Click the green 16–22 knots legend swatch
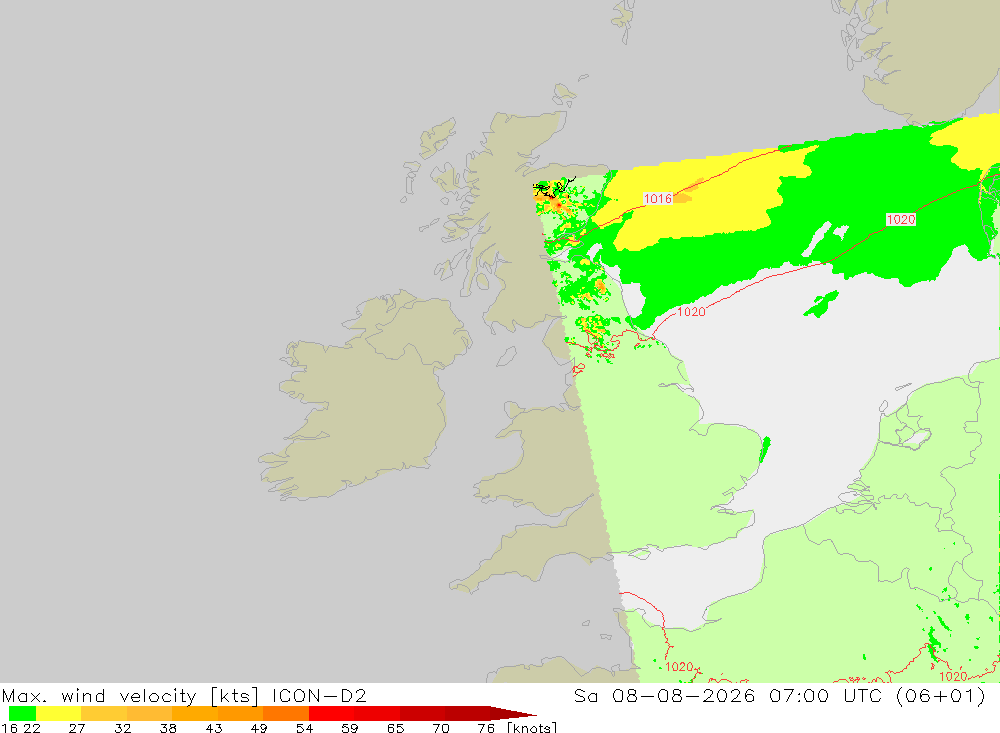1000x733 pixels. point(22,713)
